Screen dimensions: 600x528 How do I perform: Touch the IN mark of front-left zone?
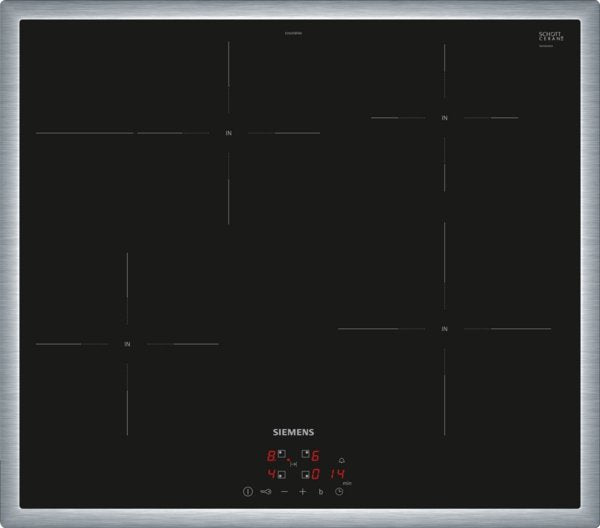point(127,344)
